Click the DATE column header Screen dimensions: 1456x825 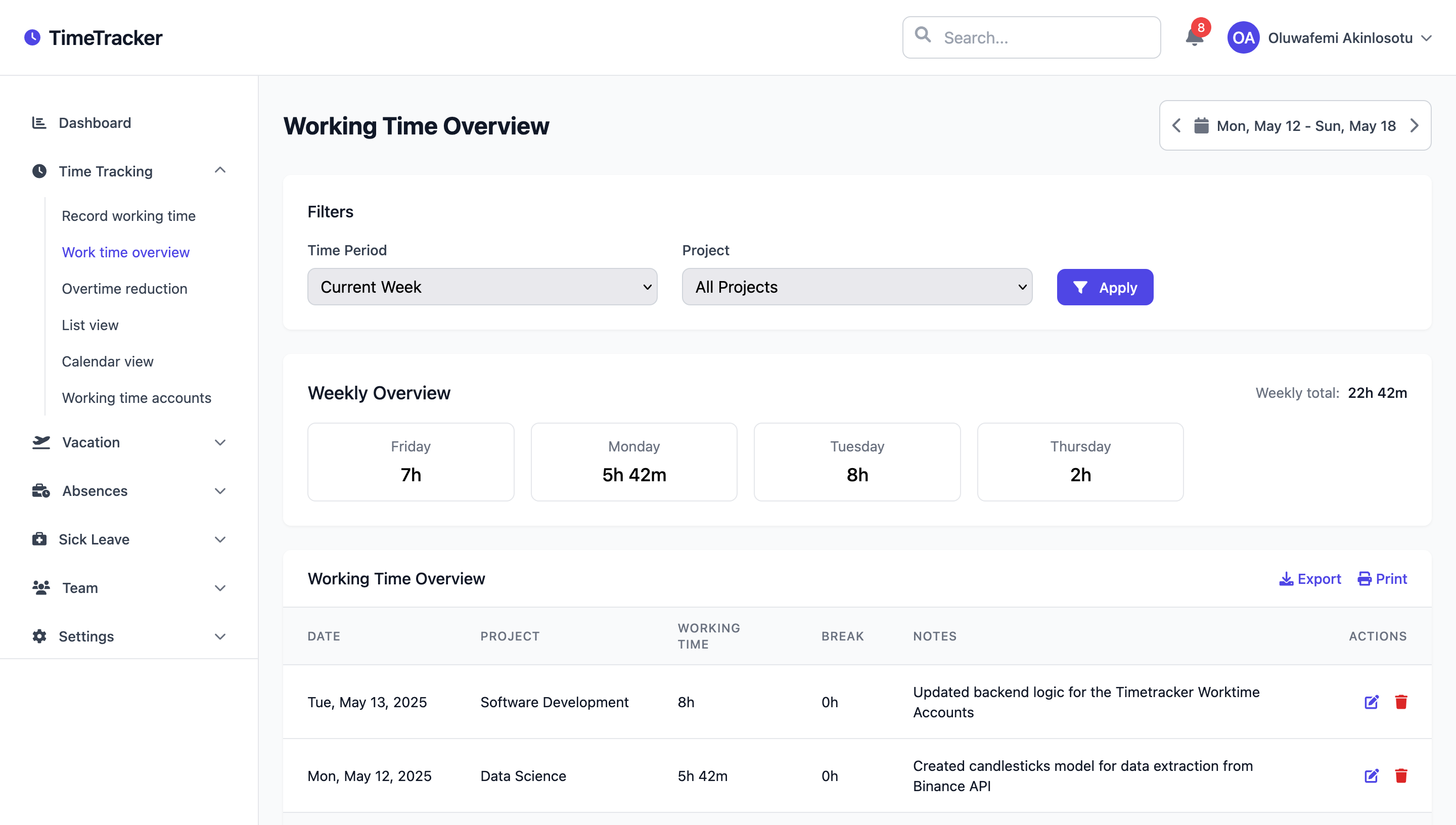pyautogui.click(x=324, y=636)
